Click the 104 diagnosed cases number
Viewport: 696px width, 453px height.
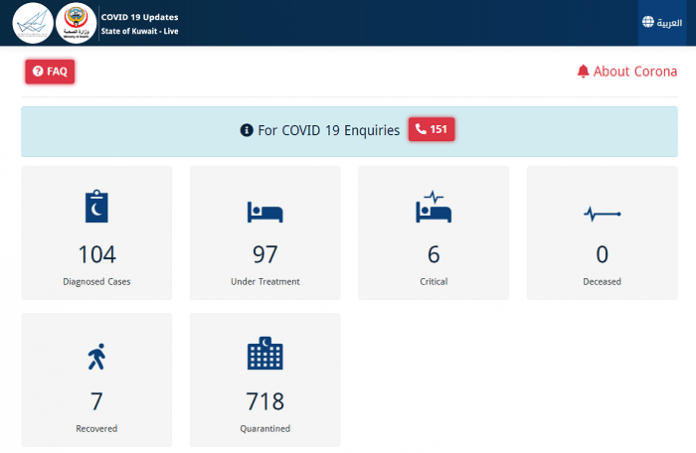[97, 255]
